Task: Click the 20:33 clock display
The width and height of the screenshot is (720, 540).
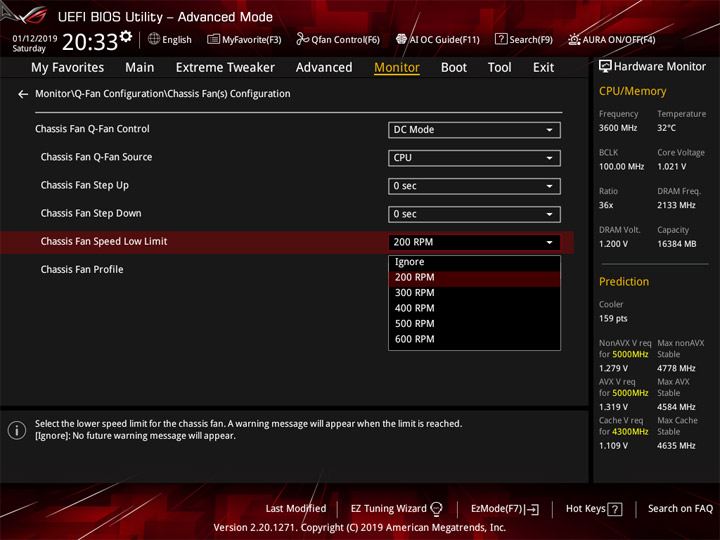Action: click(x=90, y=42)
